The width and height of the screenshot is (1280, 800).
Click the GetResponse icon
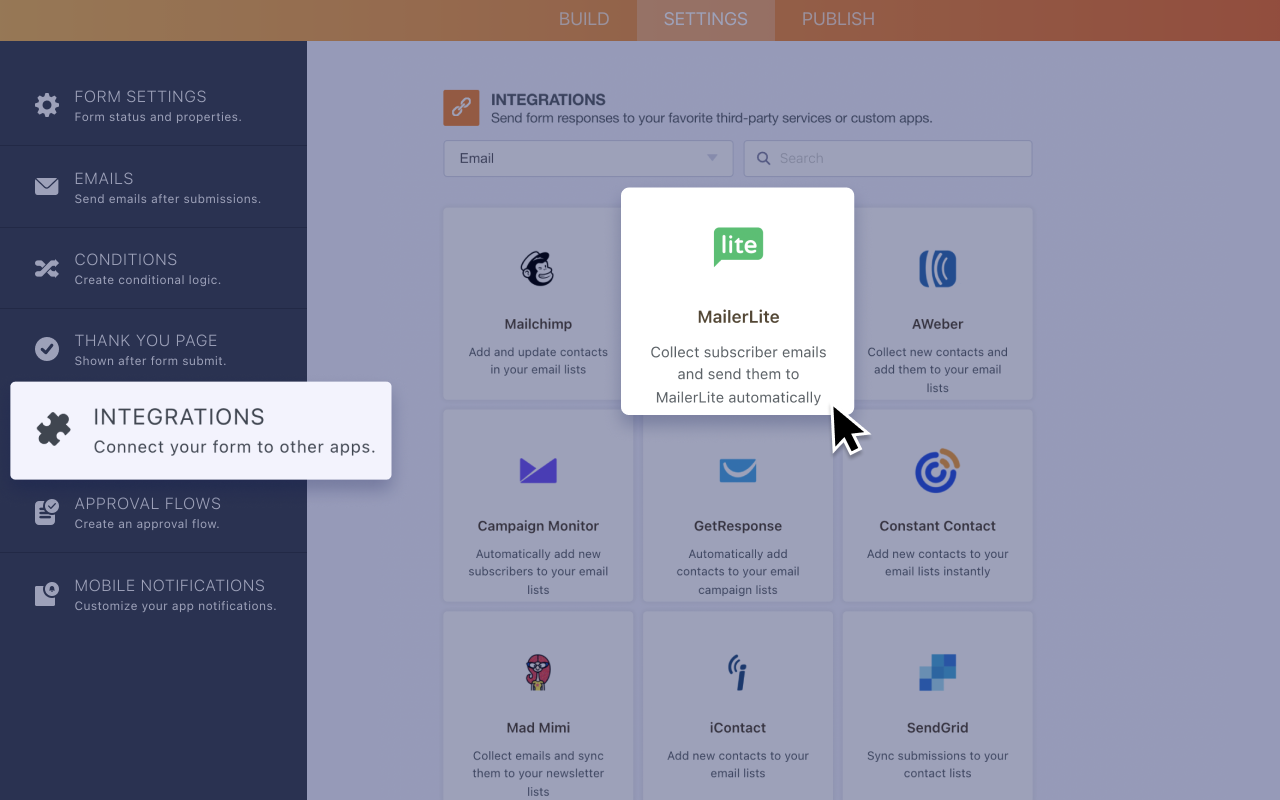pyautogui.click(x=737, y=470)
